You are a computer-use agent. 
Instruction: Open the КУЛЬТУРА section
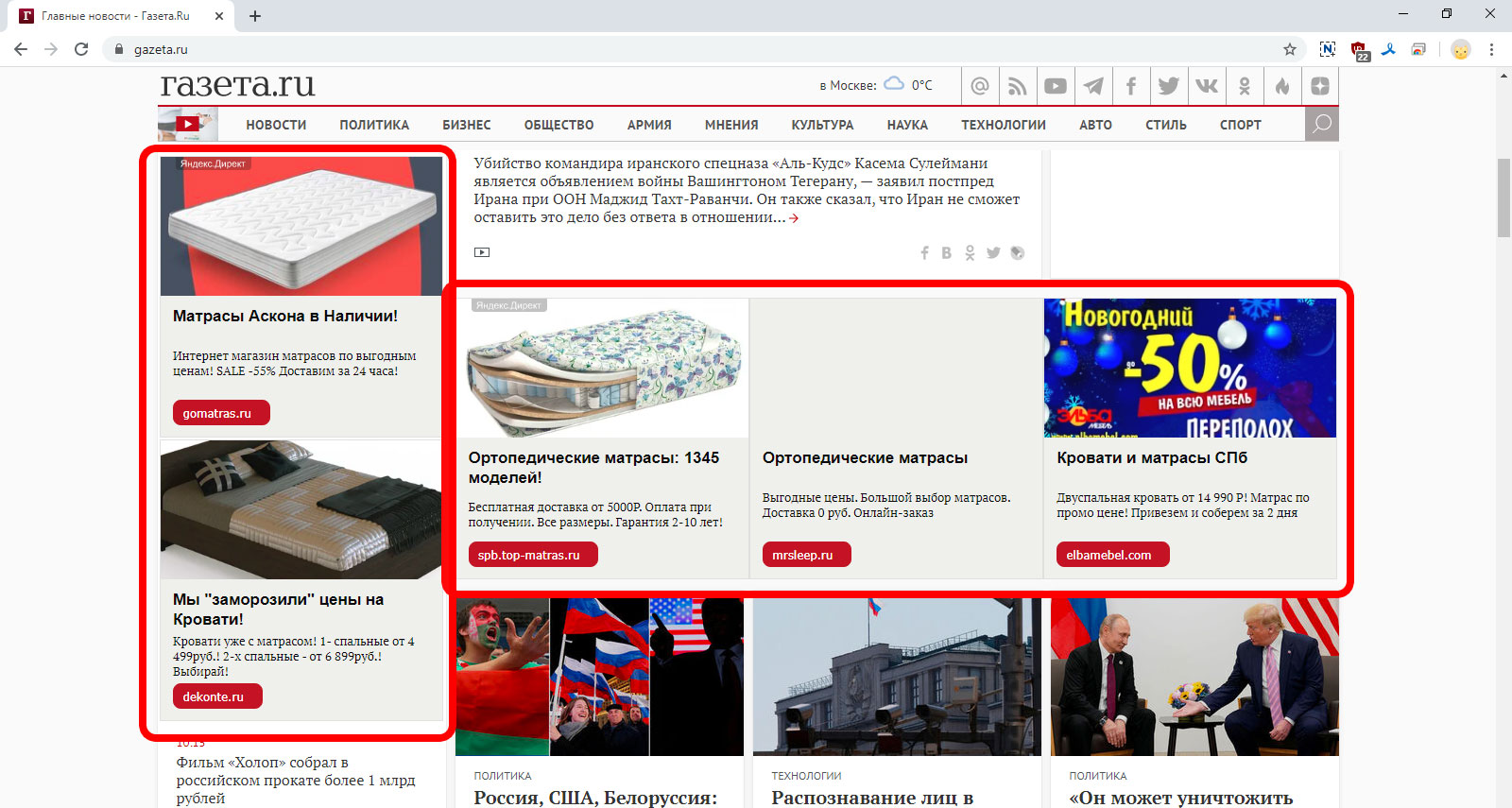[822, 125]
